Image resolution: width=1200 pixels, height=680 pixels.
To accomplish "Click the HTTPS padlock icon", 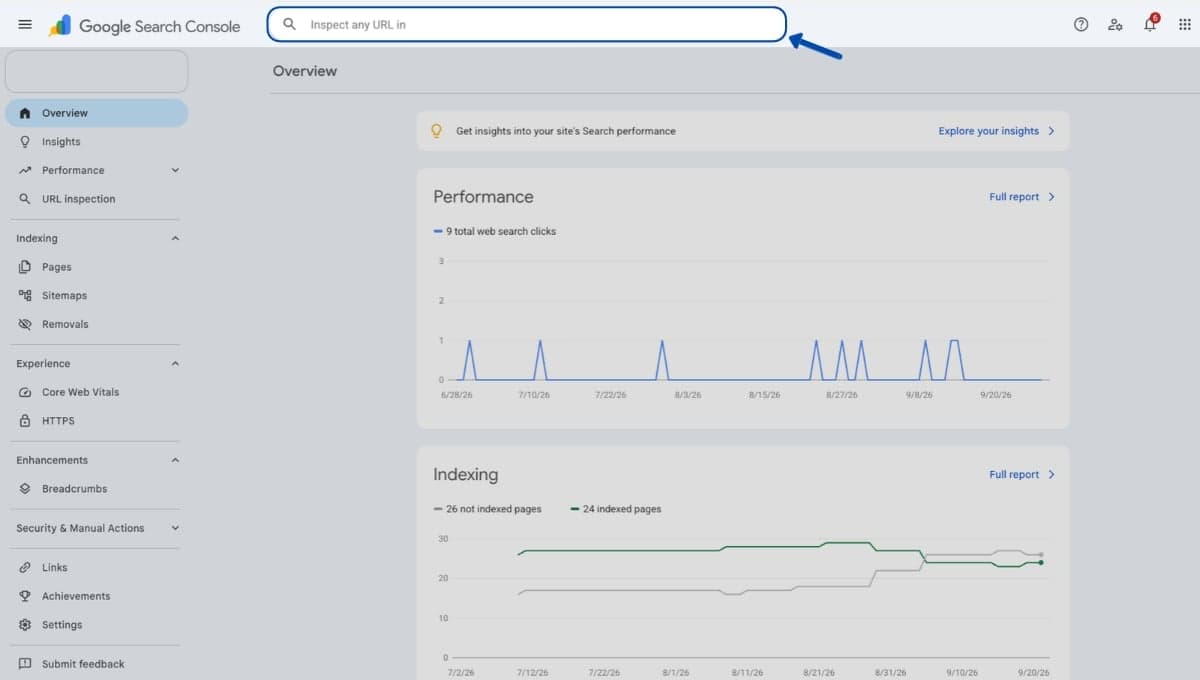I will (25, 421).
